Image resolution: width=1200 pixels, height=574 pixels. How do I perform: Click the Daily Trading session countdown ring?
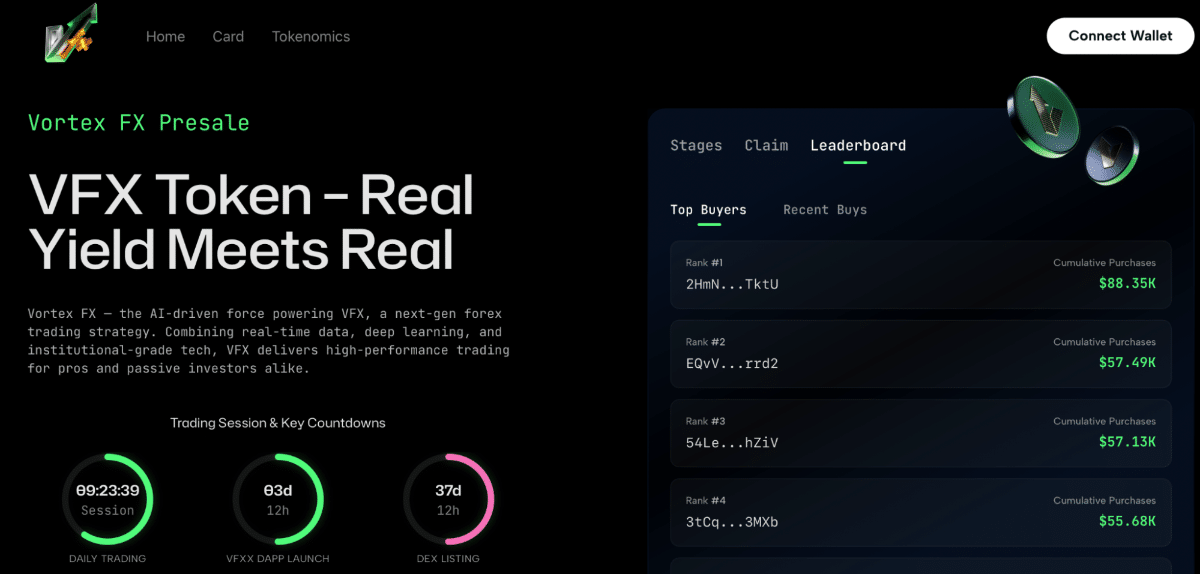click(108, 498)
